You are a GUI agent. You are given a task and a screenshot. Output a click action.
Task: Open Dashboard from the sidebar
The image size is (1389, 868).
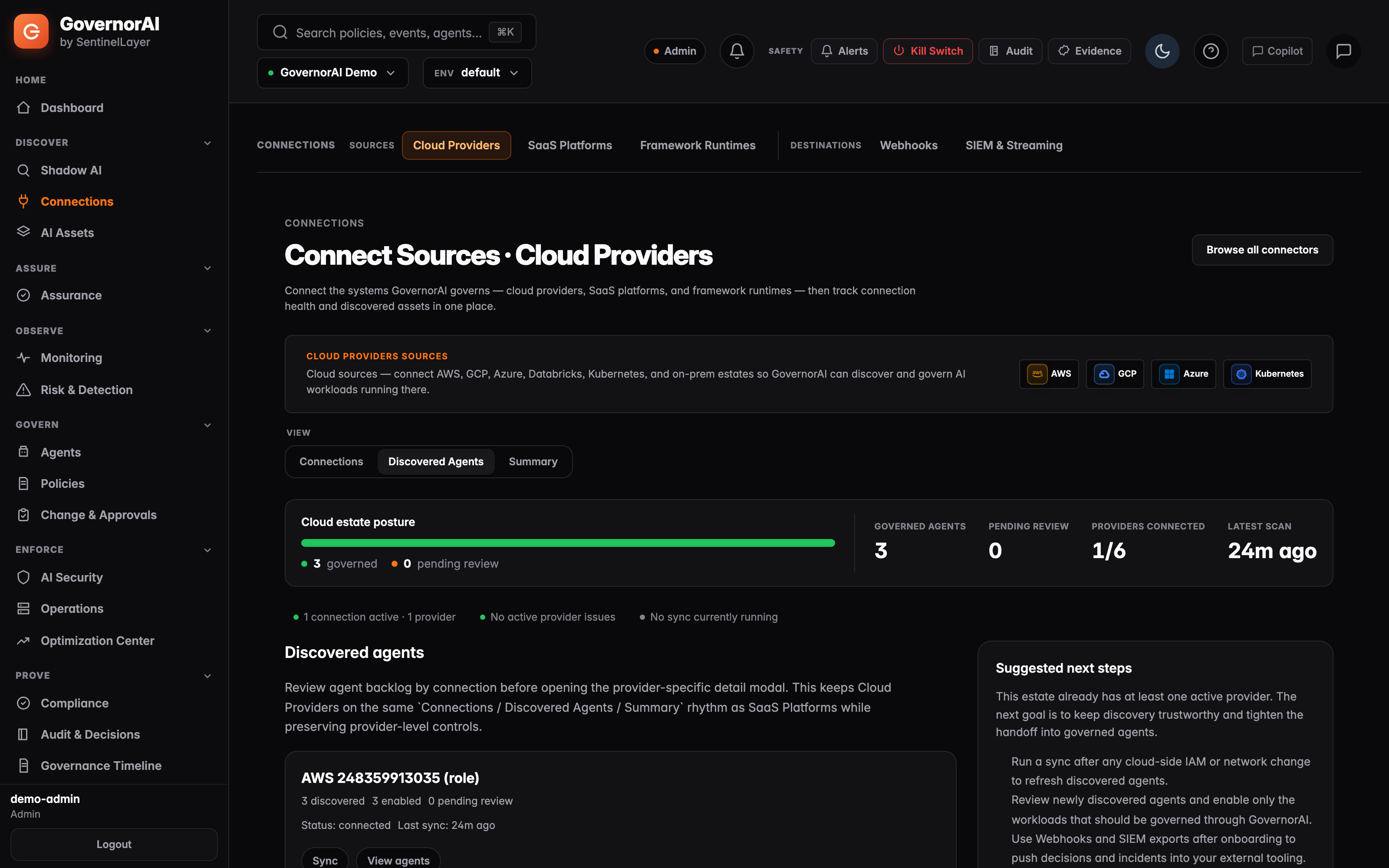[72, 108]
